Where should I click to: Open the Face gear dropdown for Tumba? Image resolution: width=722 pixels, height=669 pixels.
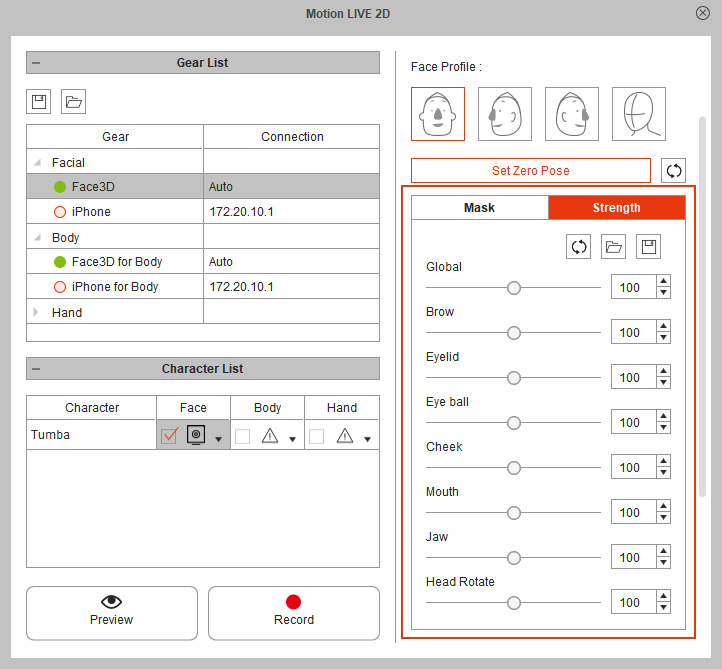[218, 439]
